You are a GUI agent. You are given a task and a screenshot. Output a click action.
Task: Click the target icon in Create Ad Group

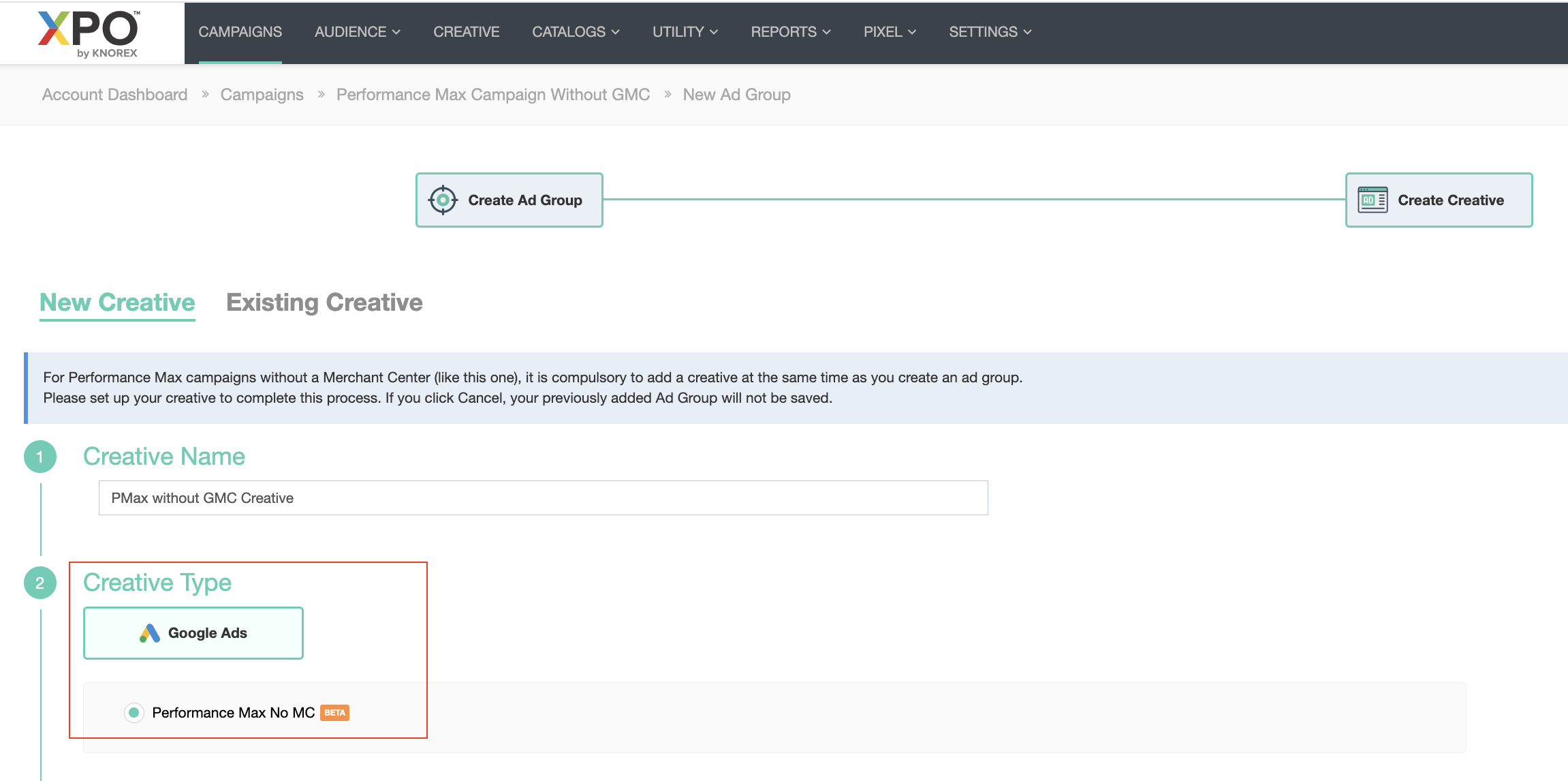(443, 200)
